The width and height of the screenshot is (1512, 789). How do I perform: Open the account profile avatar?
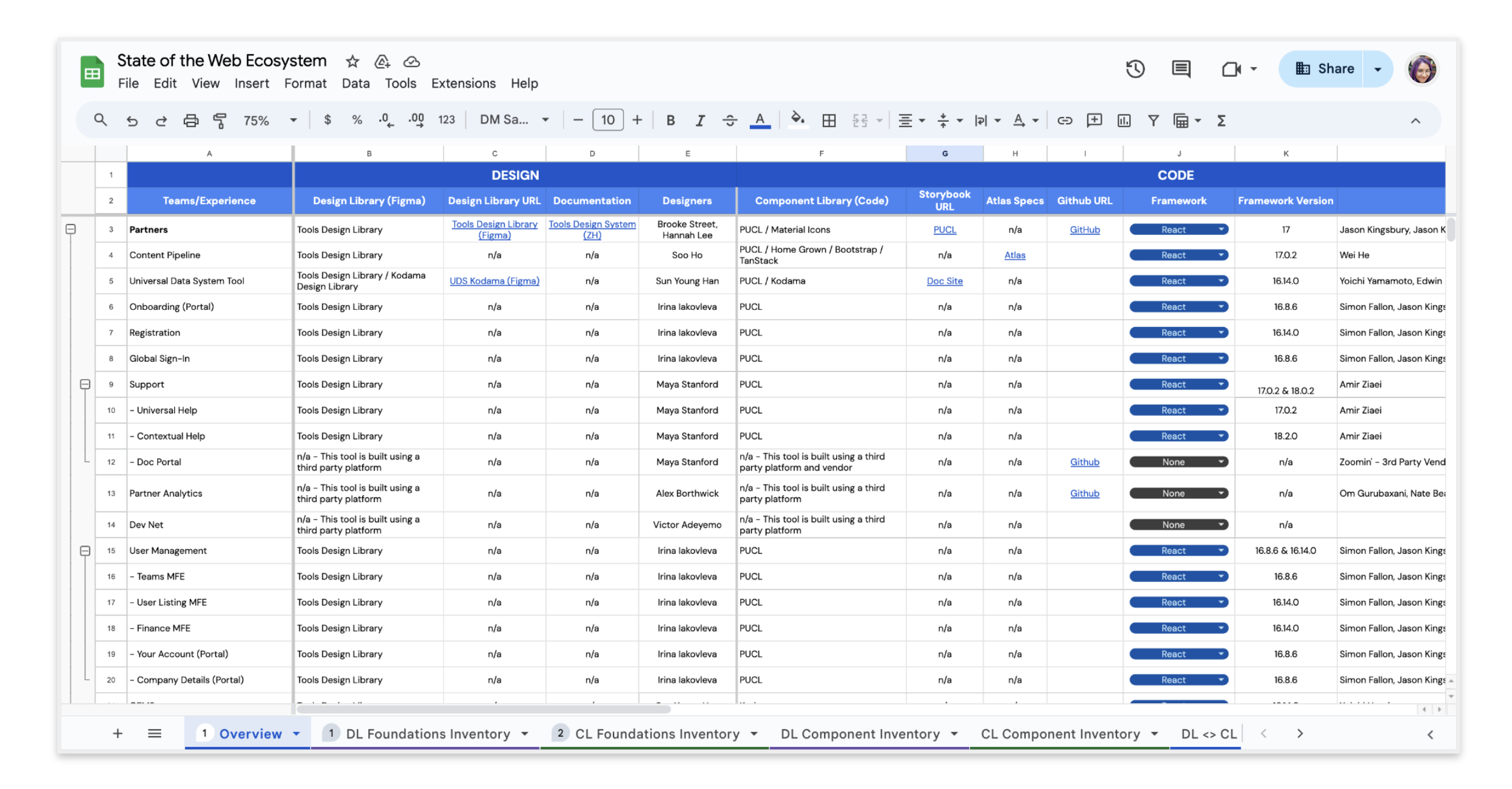(x=1422, y=69)
